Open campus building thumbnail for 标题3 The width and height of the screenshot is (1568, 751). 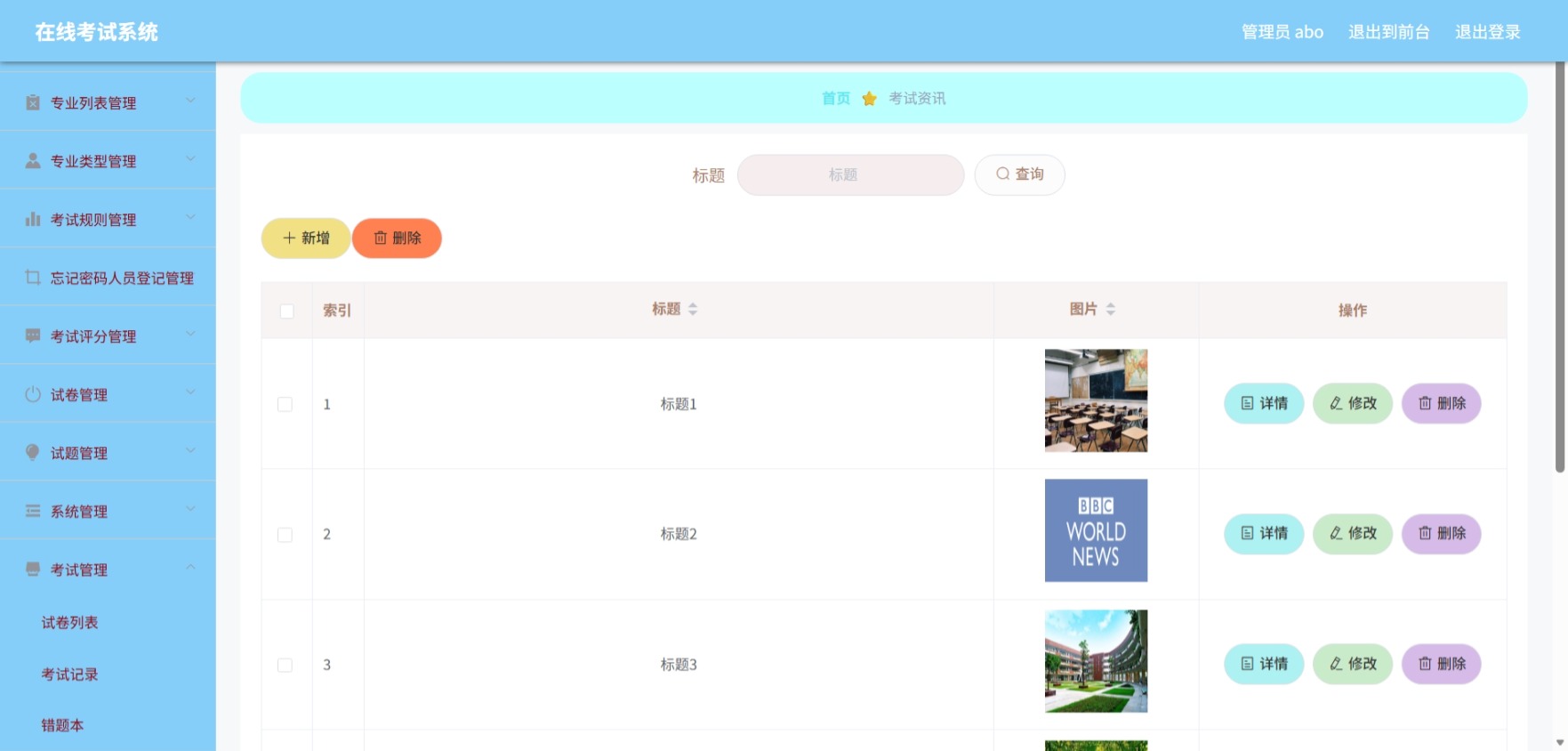(x=1096, y=661)
